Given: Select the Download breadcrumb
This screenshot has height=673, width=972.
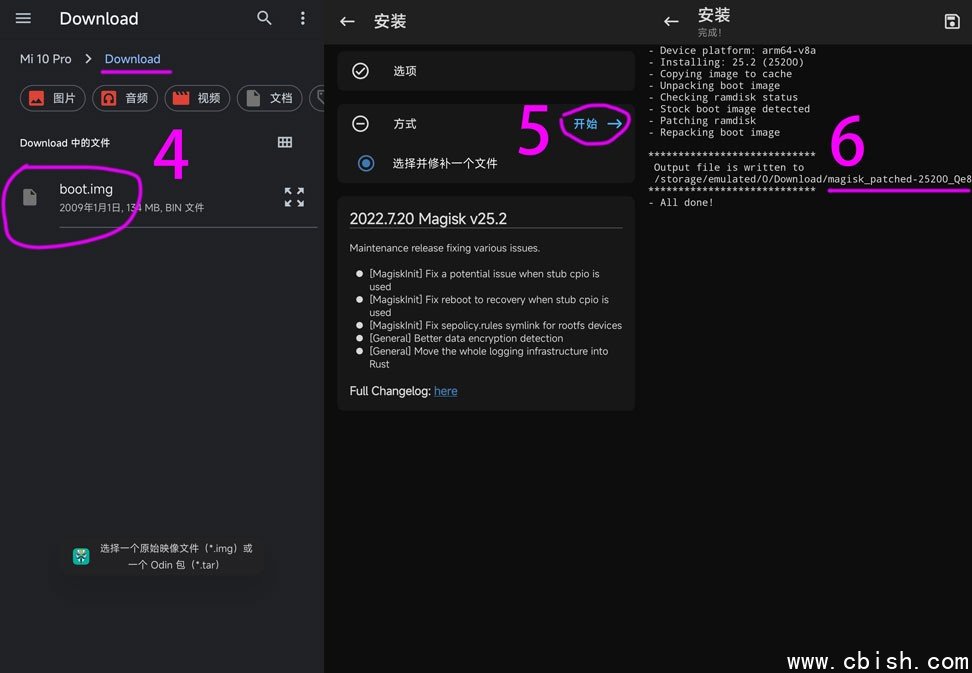Looking at the screenshot, I should (132, 59).
